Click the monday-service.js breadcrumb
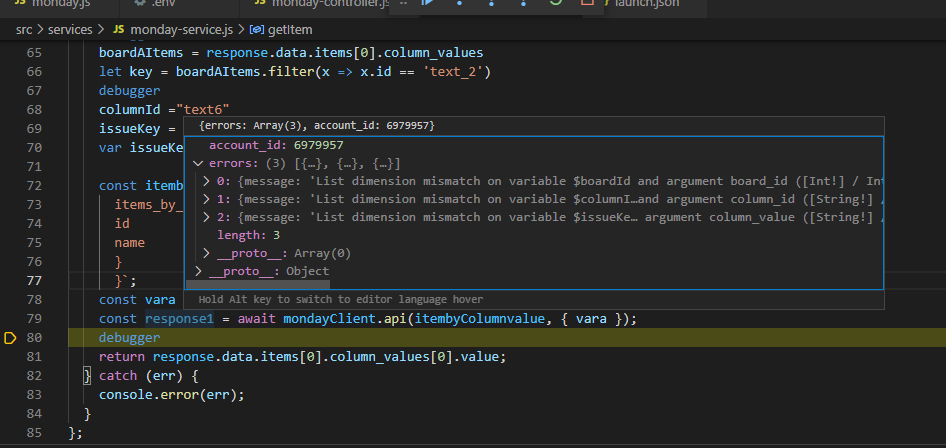This screenshot has height=448, width=946. 183,30
